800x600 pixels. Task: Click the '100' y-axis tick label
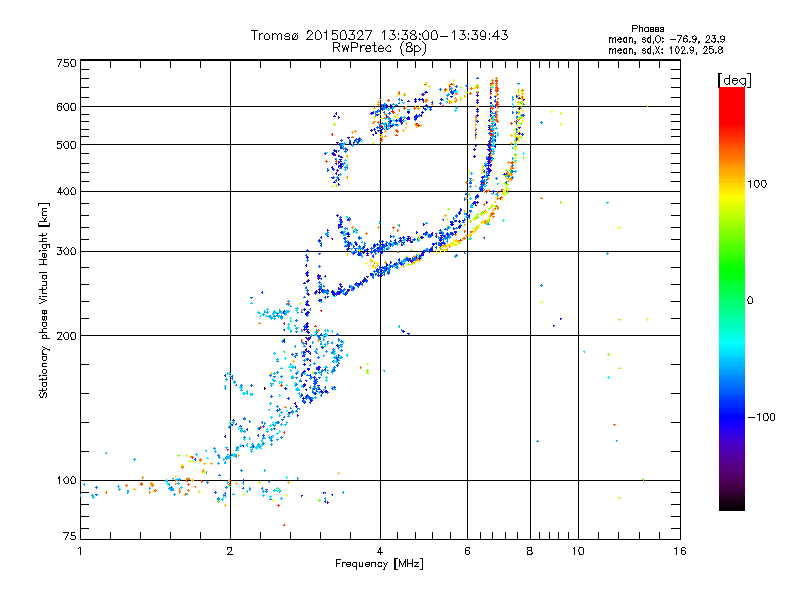[67, 480]
